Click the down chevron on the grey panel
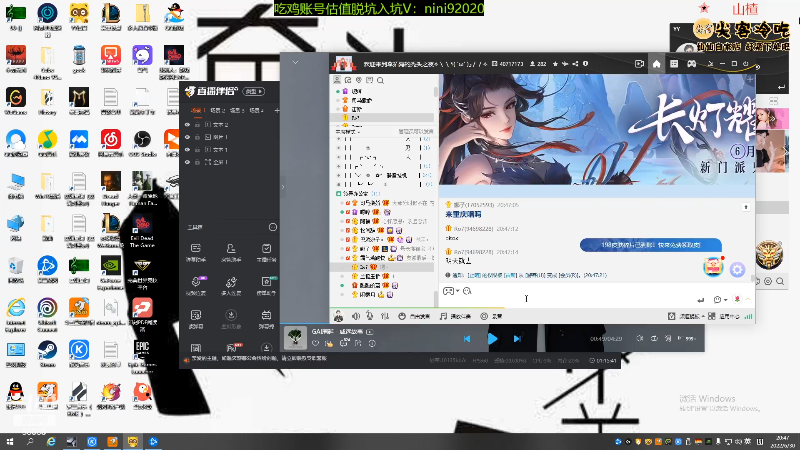This screenshot has width=800, height=450. tap(295, 62)
